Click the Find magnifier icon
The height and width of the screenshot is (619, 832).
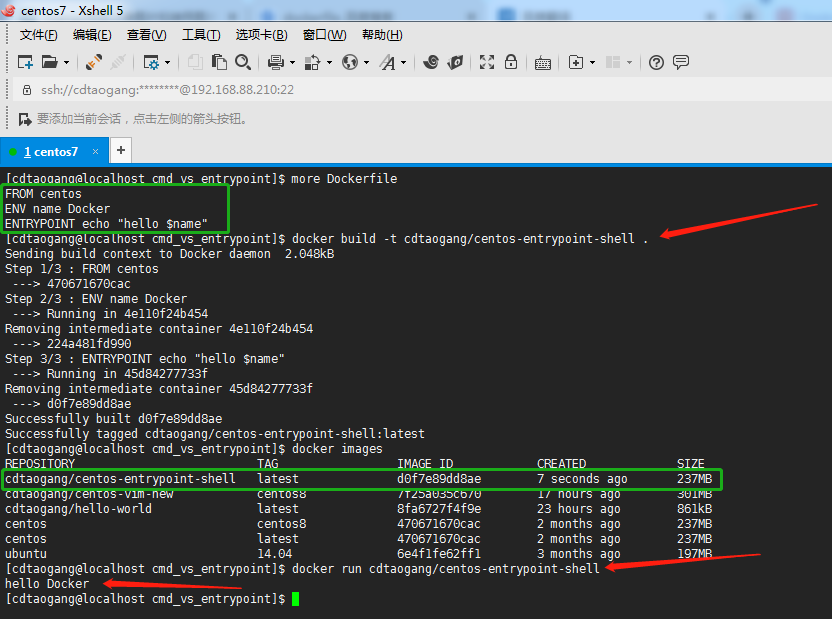coord(243,62)
